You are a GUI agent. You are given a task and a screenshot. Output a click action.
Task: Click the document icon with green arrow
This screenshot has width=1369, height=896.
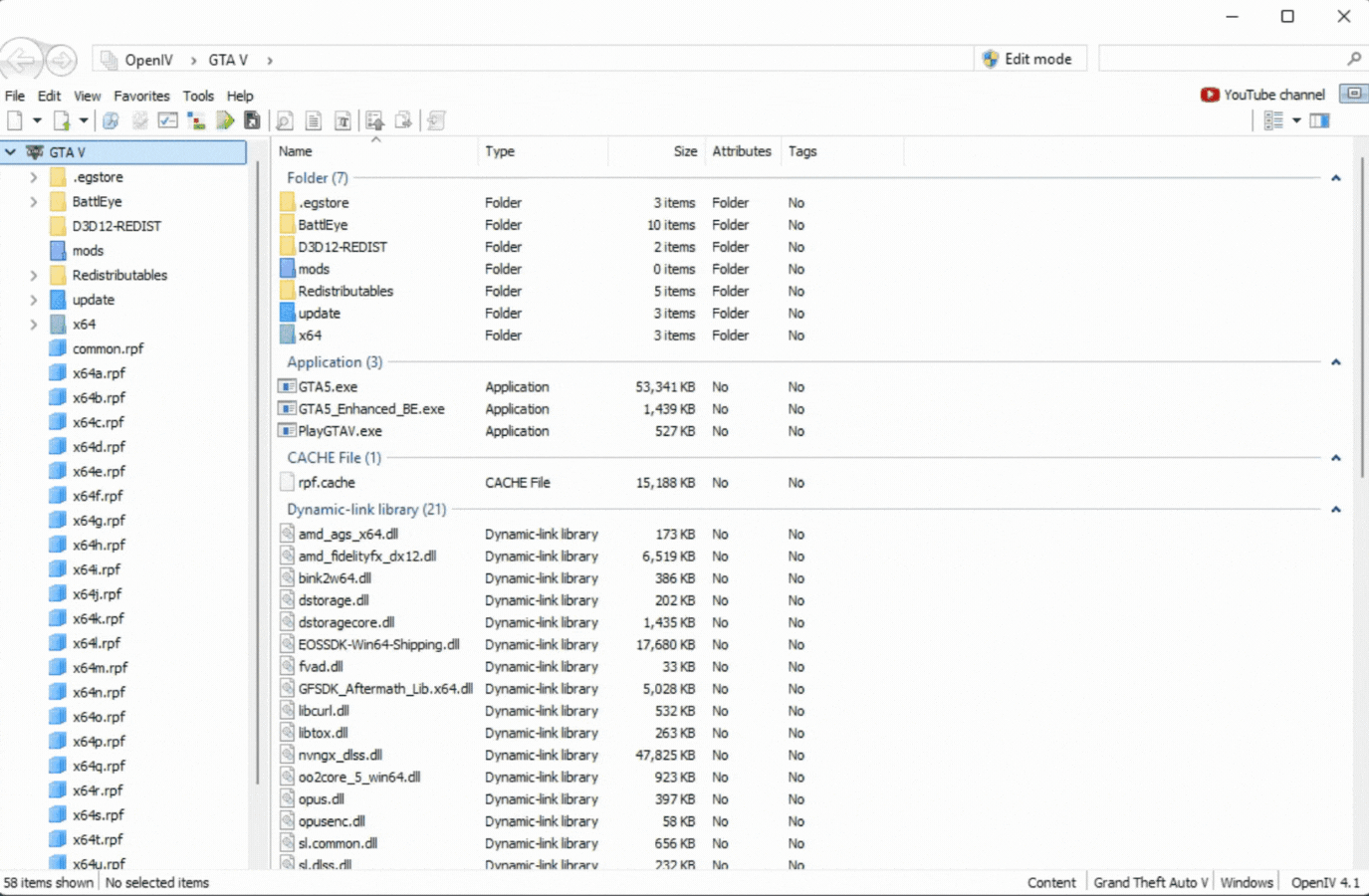[62, 120]
